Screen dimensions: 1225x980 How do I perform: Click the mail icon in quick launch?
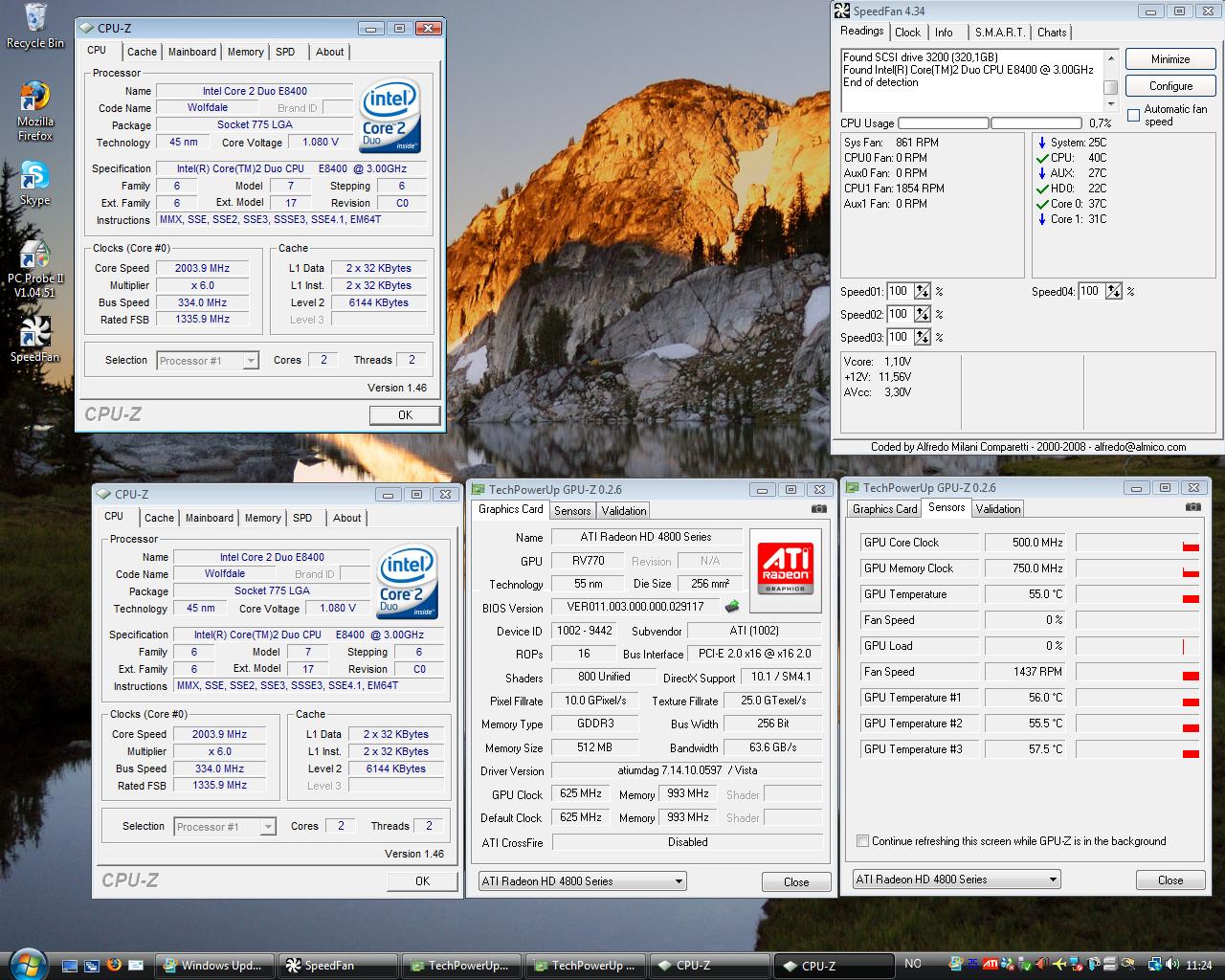136,965
